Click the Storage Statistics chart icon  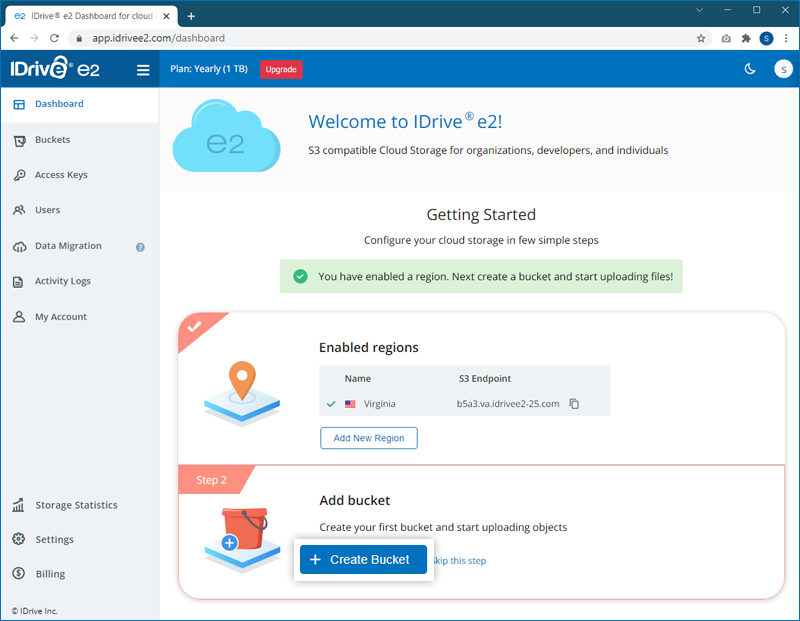click(x=18, y=505)
